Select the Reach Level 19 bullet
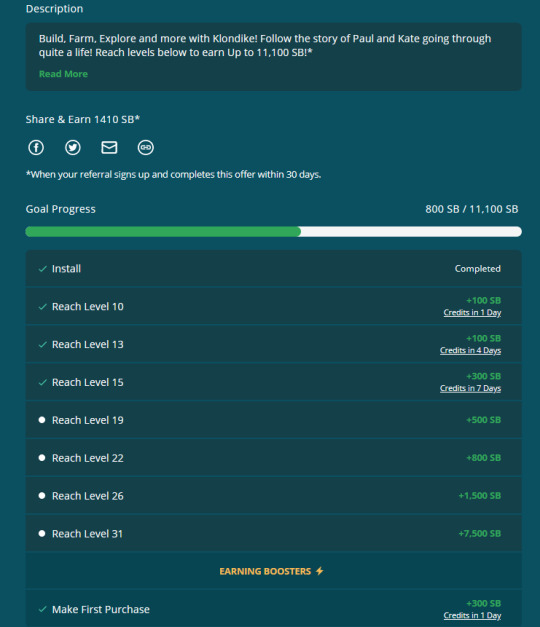 pos(42,420)
